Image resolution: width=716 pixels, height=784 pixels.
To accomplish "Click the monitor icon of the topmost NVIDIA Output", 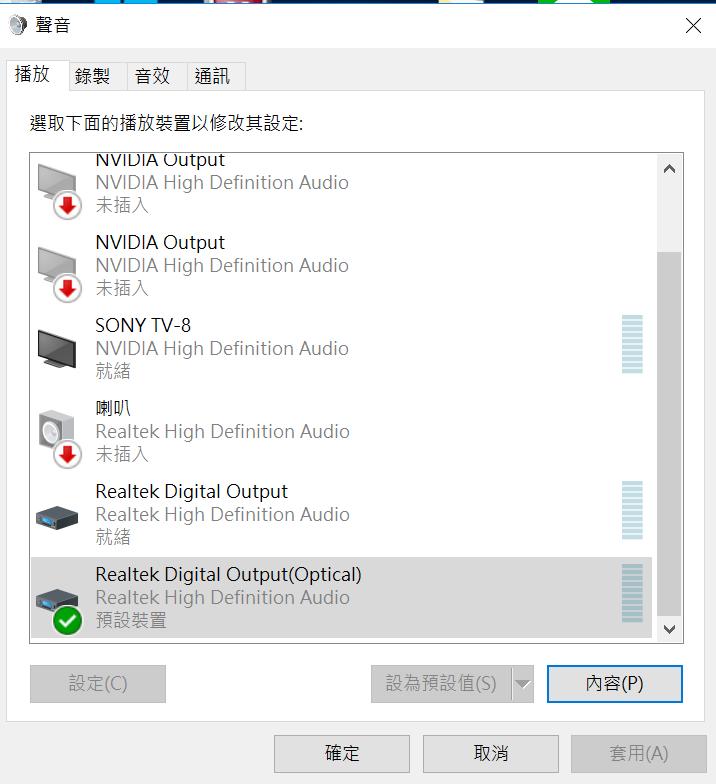I will pos(60,190).
